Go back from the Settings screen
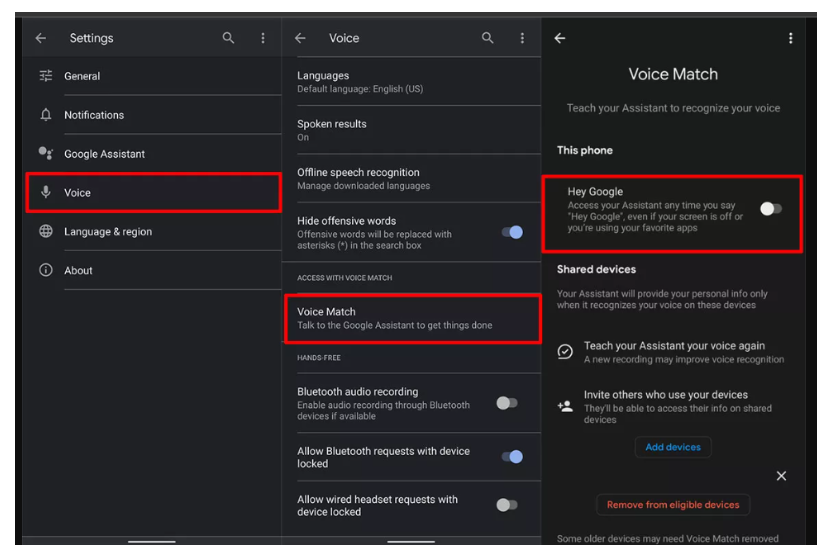The image size is (834, 560). coord(40,38)
